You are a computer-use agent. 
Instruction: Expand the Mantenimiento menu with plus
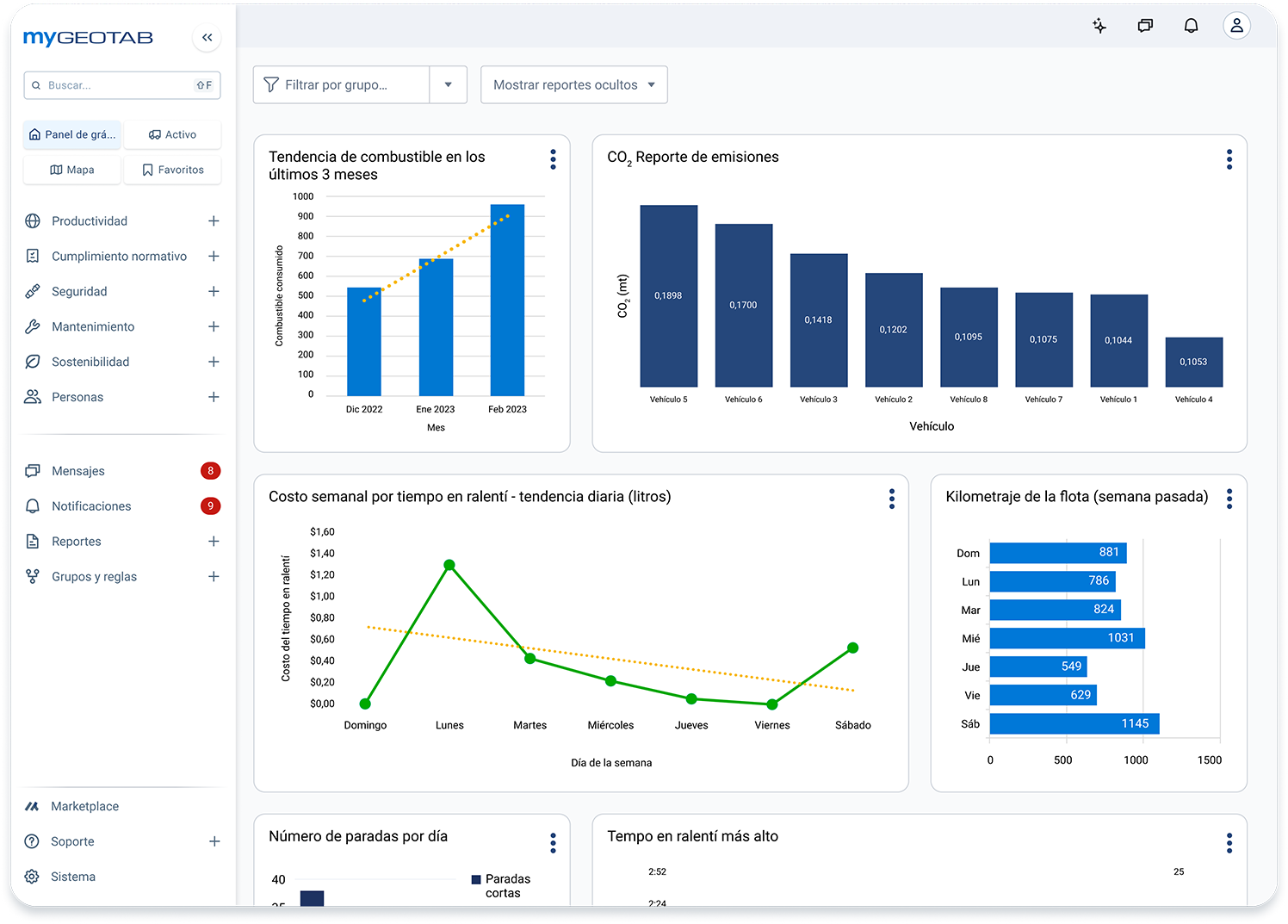214,326
